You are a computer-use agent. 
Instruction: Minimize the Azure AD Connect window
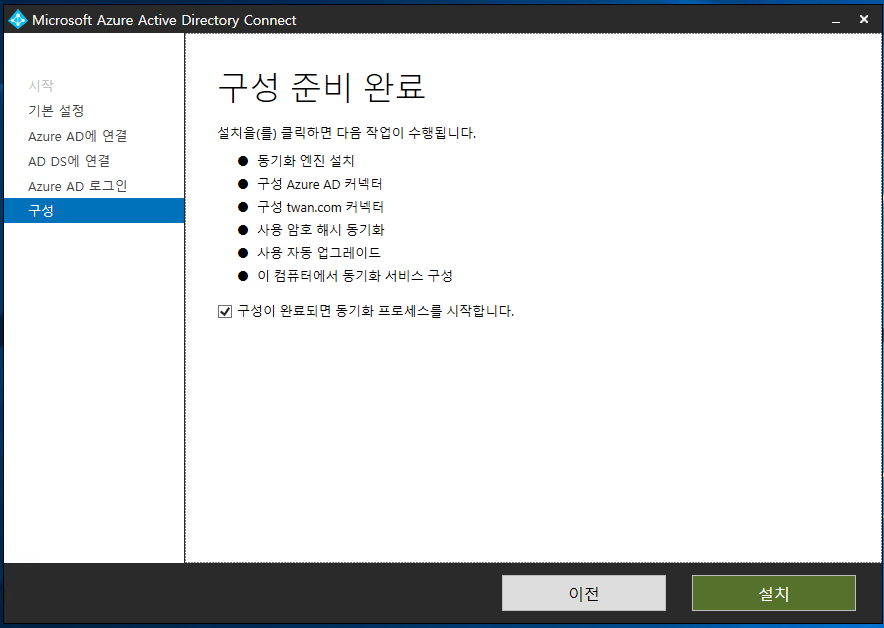coord(836,20)
